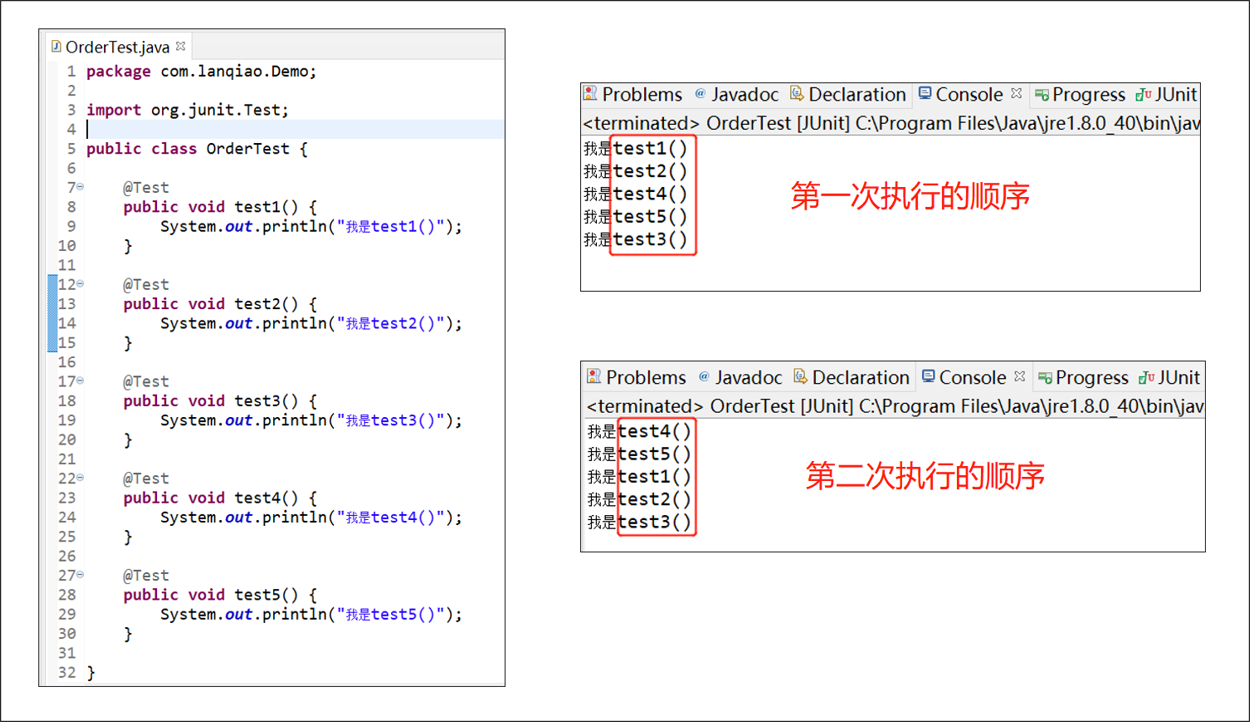The image size is (1250, 722).
Task: Open JUnit tab in upper console panel
Action: point(1166,94)
